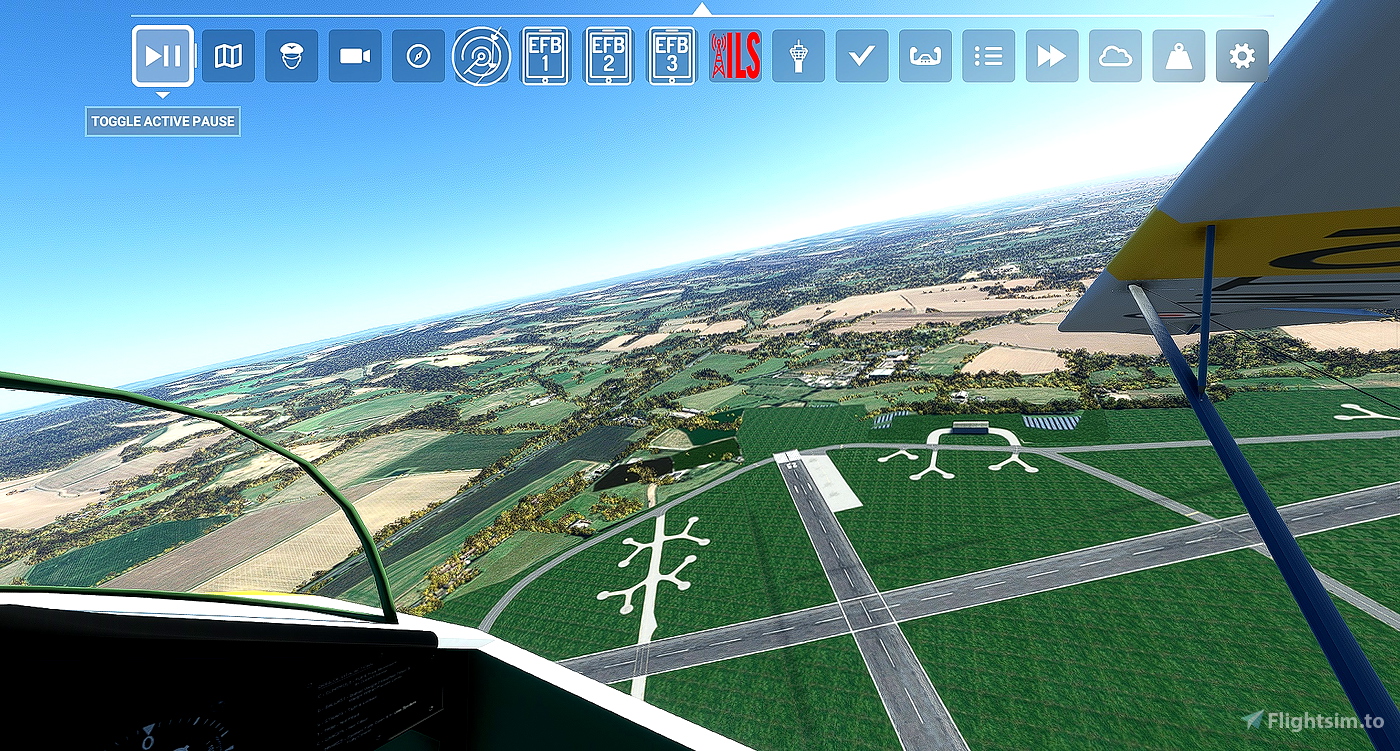This screenshot has width=1400, height=751.
Task: Select the sim rate fast-forward icon
Action: [1052, 56]
